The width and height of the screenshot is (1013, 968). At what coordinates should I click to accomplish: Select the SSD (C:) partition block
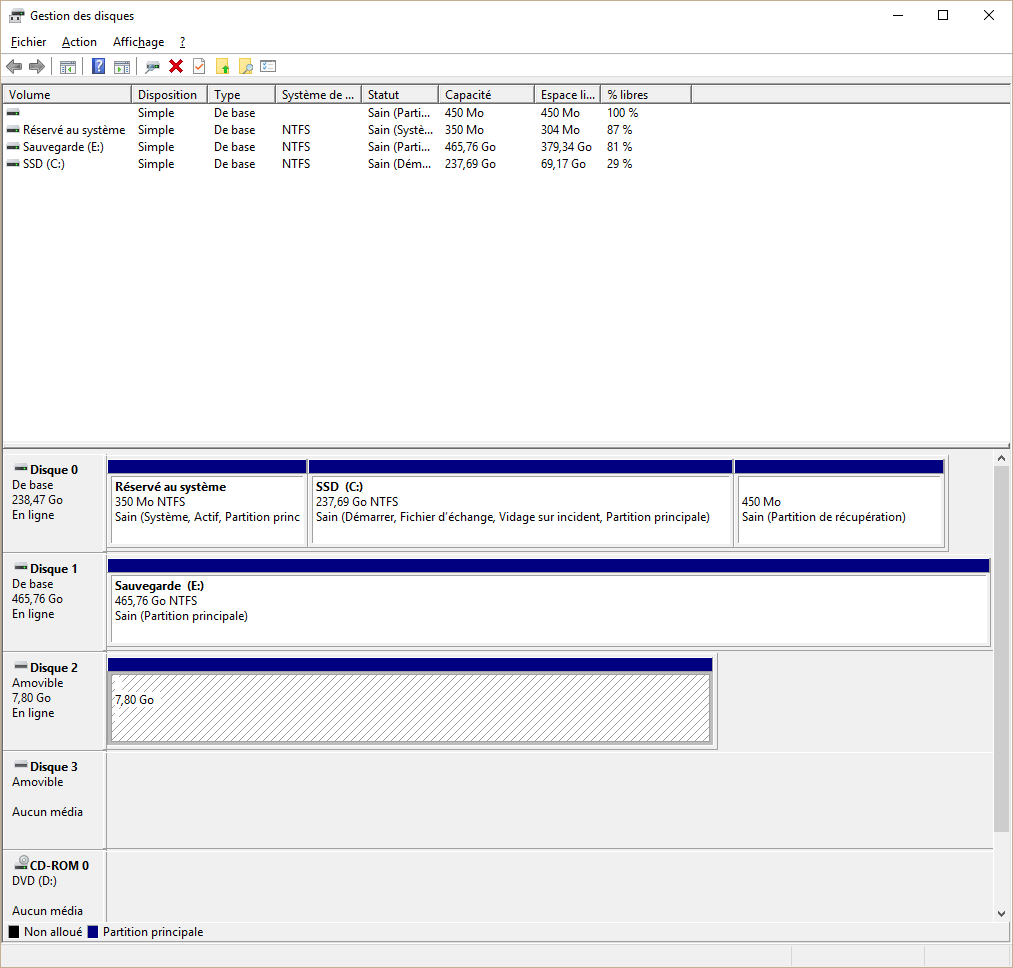point(520,510)
